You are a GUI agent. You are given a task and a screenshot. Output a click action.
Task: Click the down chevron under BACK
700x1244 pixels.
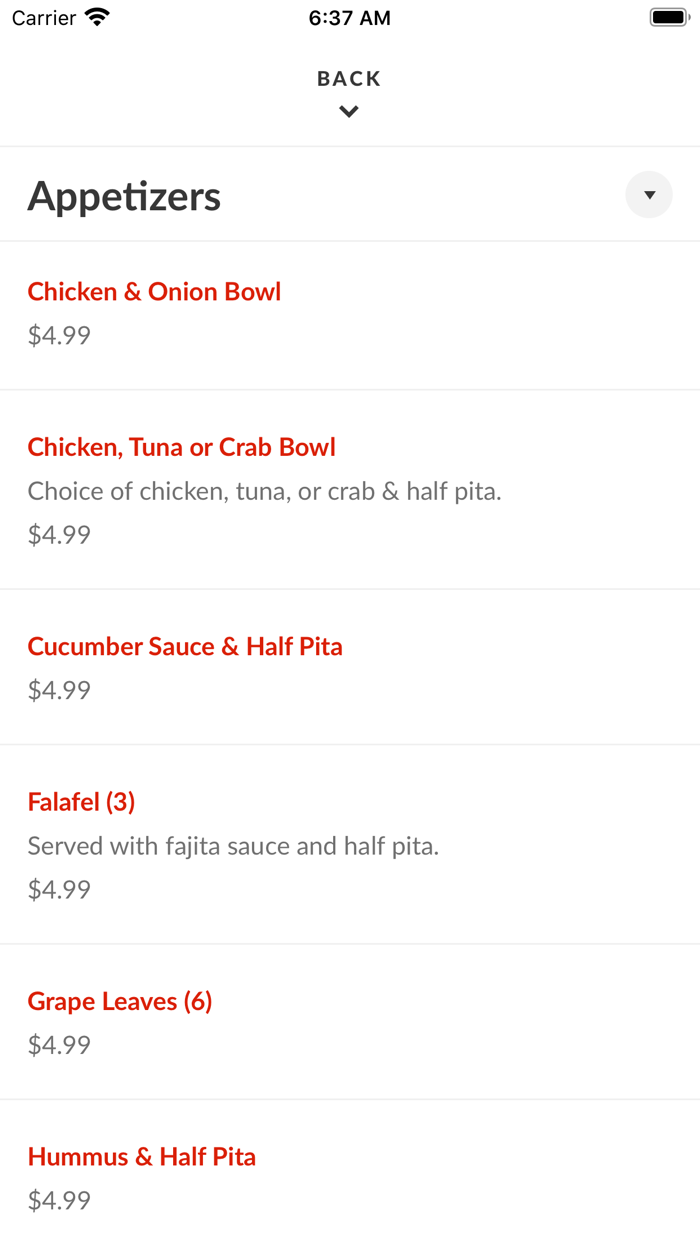point(349,112)
